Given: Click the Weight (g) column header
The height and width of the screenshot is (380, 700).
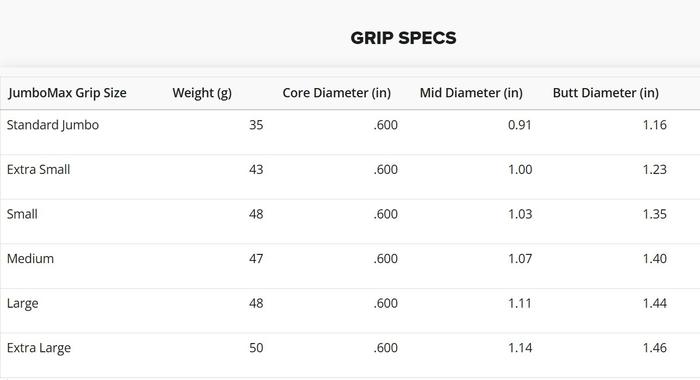Looking at the screenshot, I should point(202,93).
